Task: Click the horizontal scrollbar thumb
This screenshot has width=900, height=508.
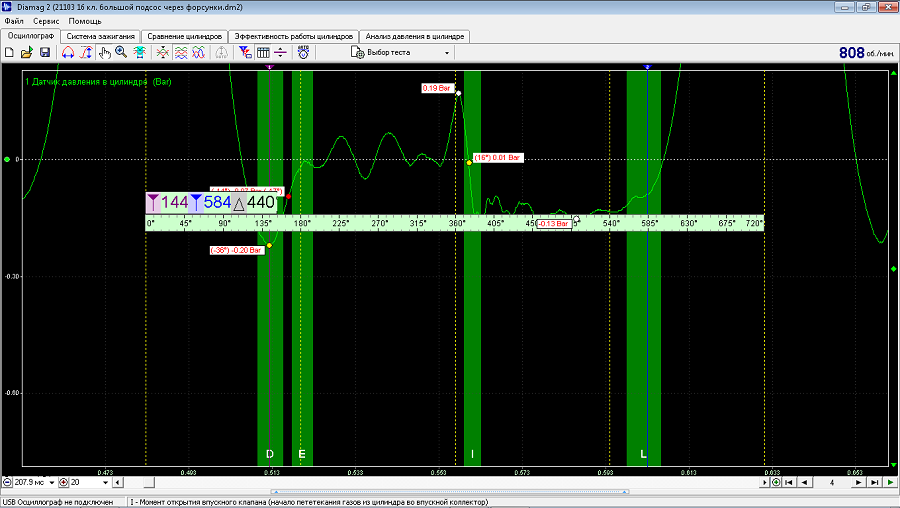Action: [149, 482]
